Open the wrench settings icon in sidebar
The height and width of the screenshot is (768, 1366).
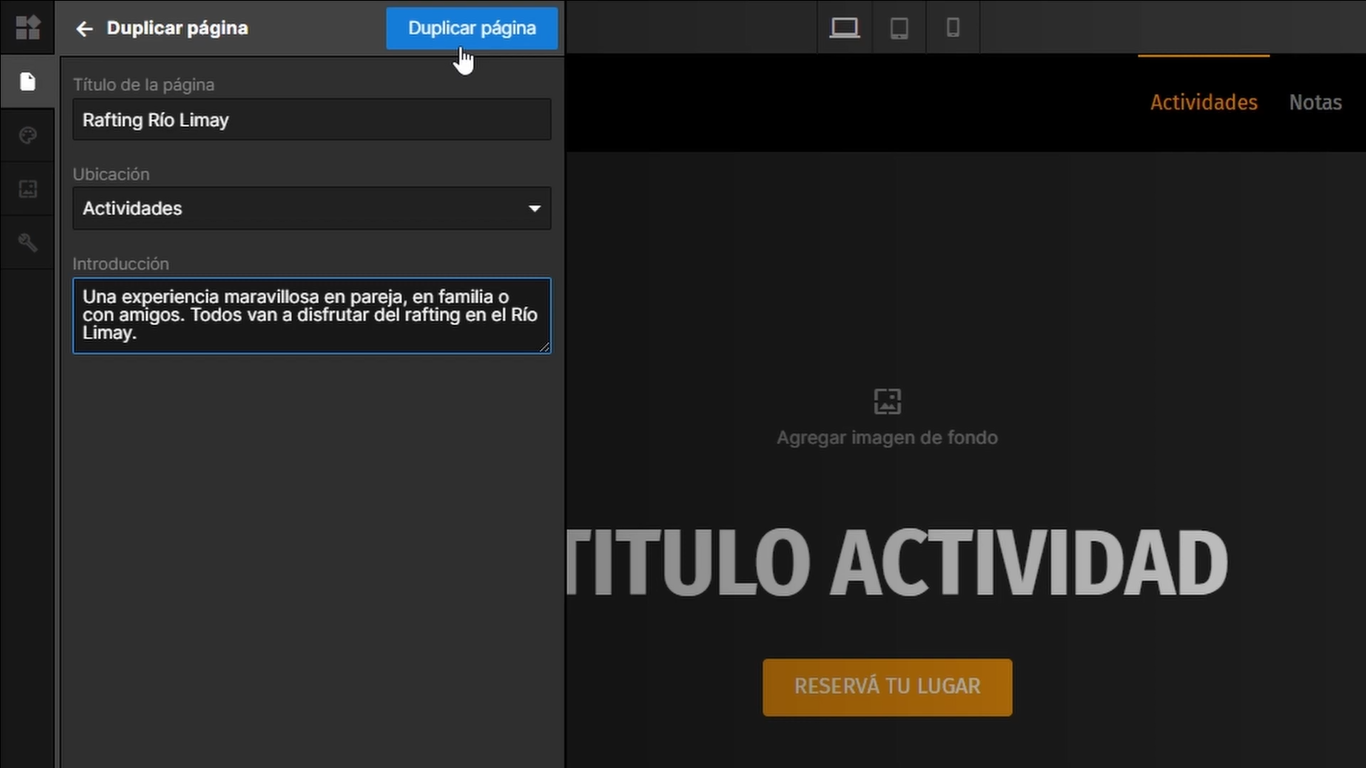[x=28, y=242]
